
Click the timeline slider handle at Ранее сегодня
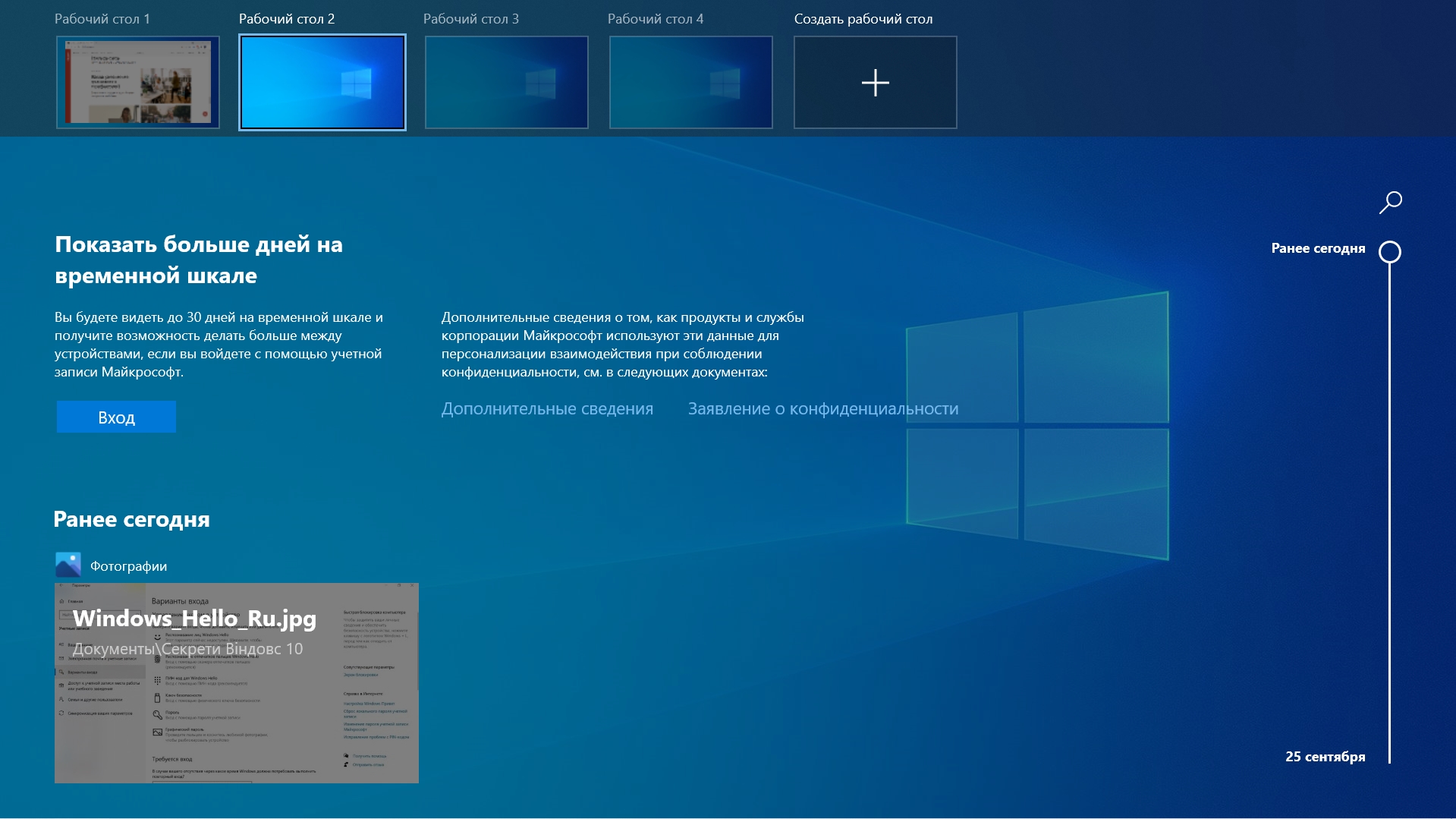click(x=1390, y=252)
